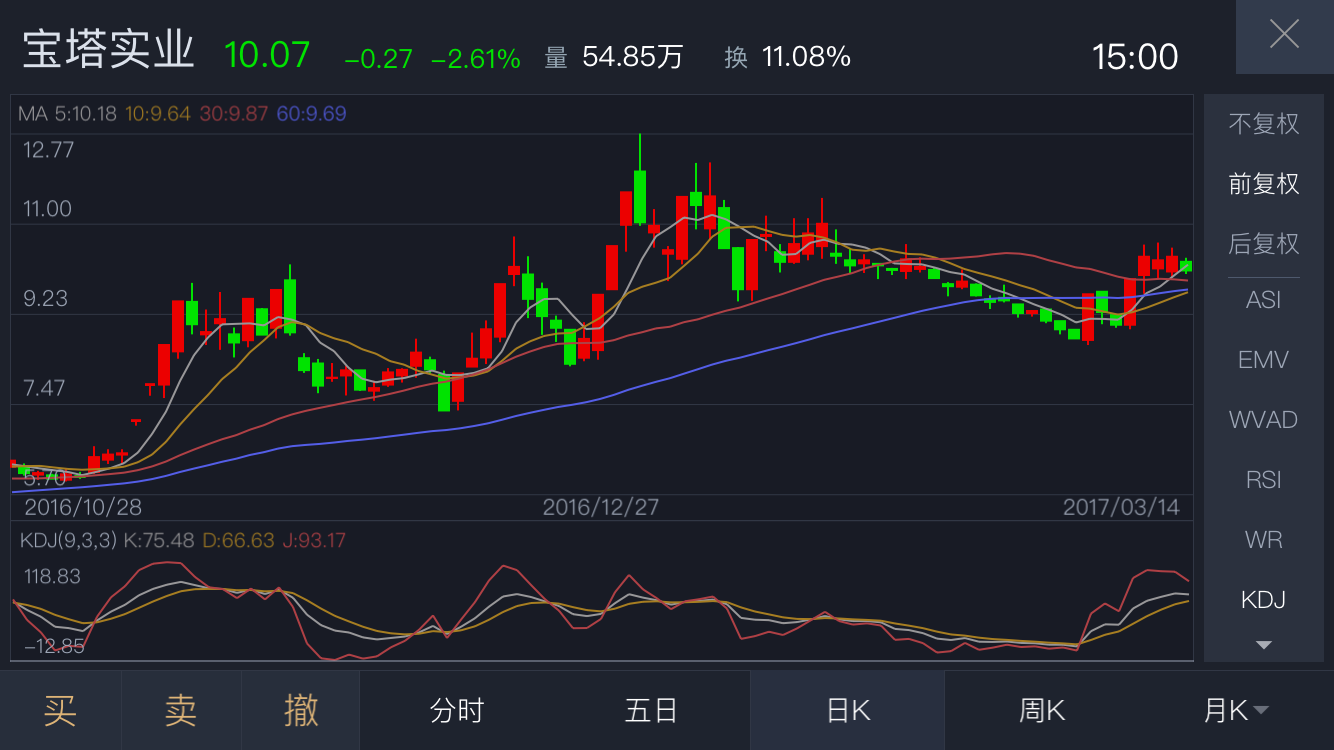
Task: Switch to the 日K tab
Action: click(848, 710)
